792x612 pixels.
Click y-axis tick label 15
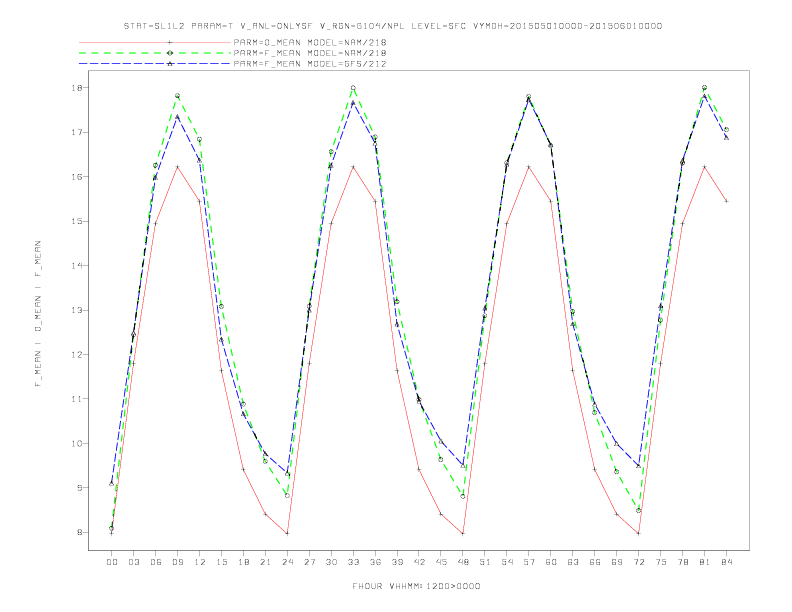point(77,221)
